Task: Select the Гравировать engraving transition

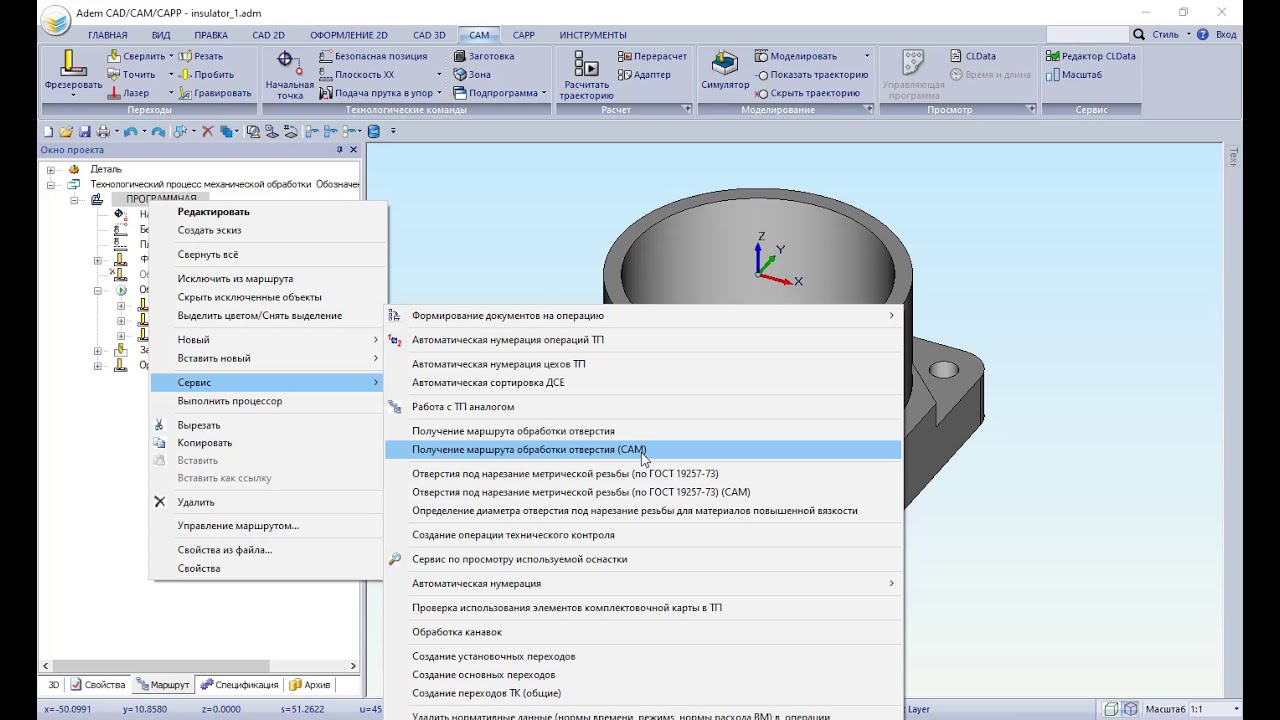Action: point(215,93)
